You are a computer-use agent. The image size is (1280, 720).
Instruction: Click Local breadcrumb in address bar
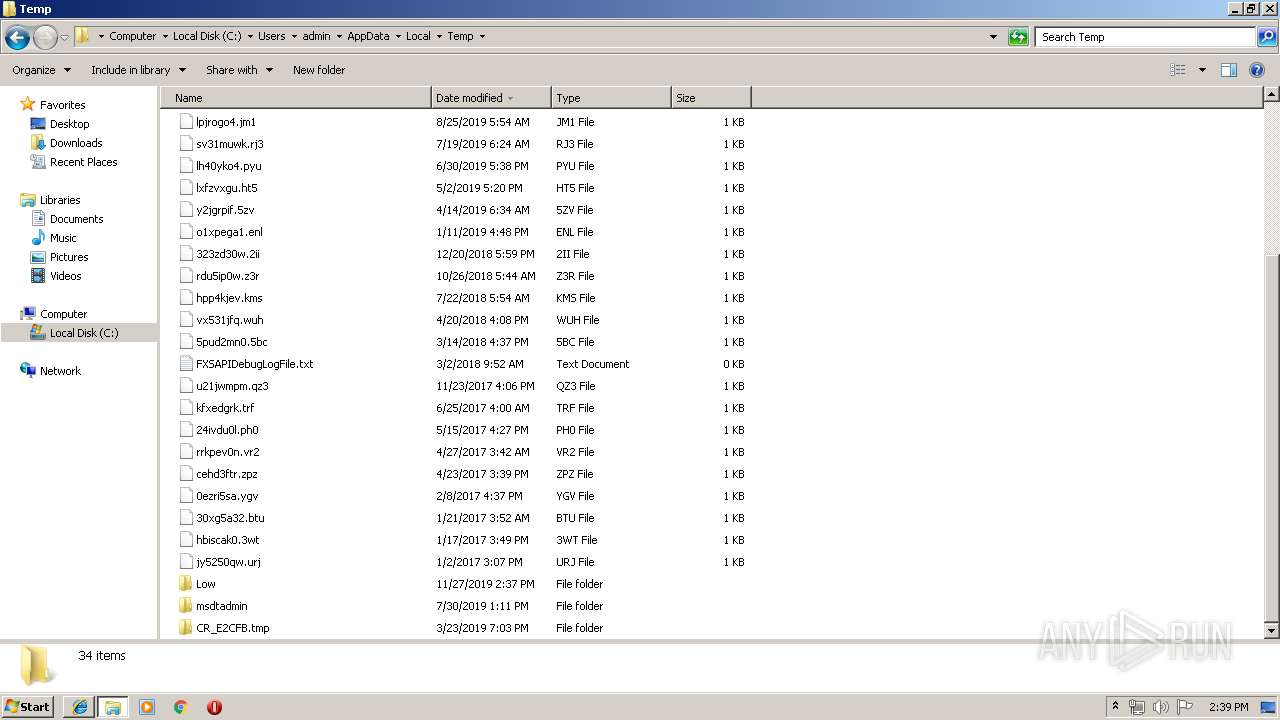pos(418,36)
